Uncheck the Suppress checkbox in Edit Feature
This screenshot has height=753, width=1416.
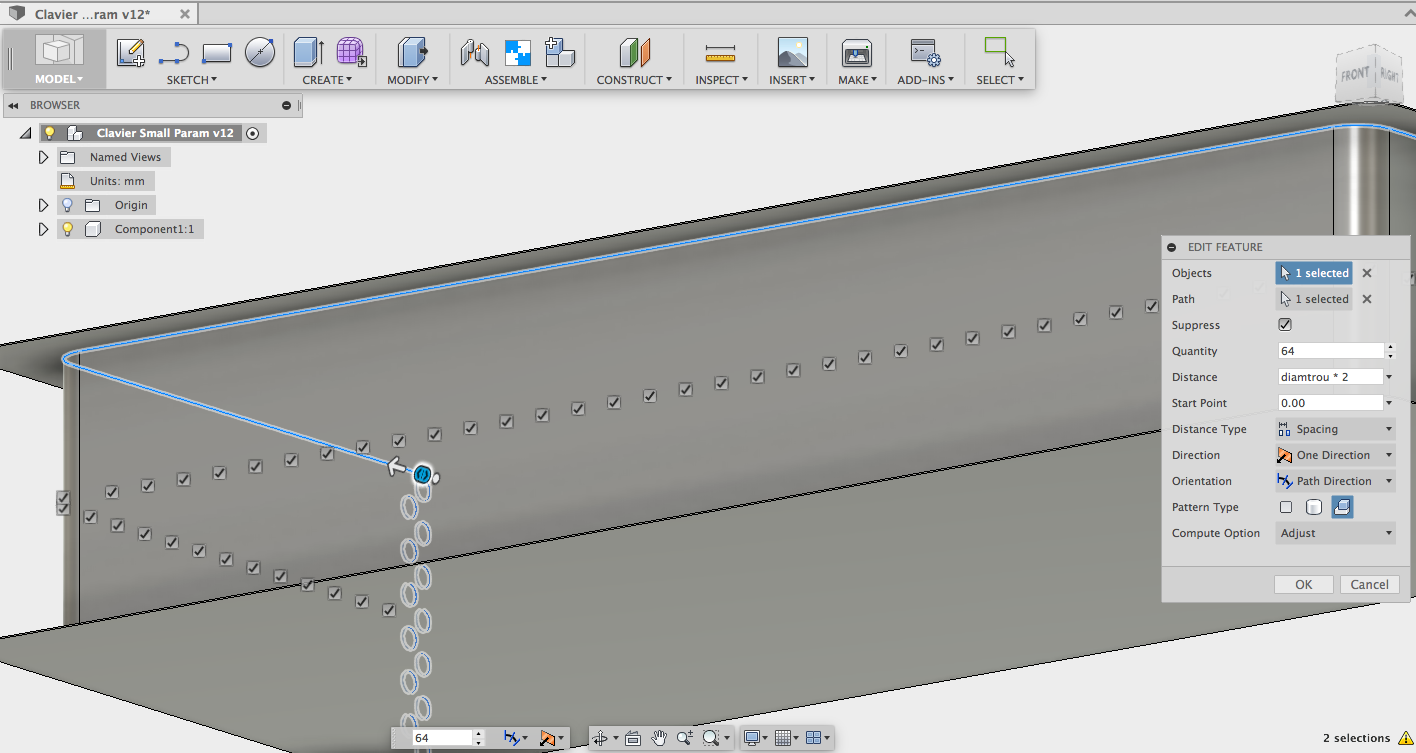click(x=1283, y=324)
